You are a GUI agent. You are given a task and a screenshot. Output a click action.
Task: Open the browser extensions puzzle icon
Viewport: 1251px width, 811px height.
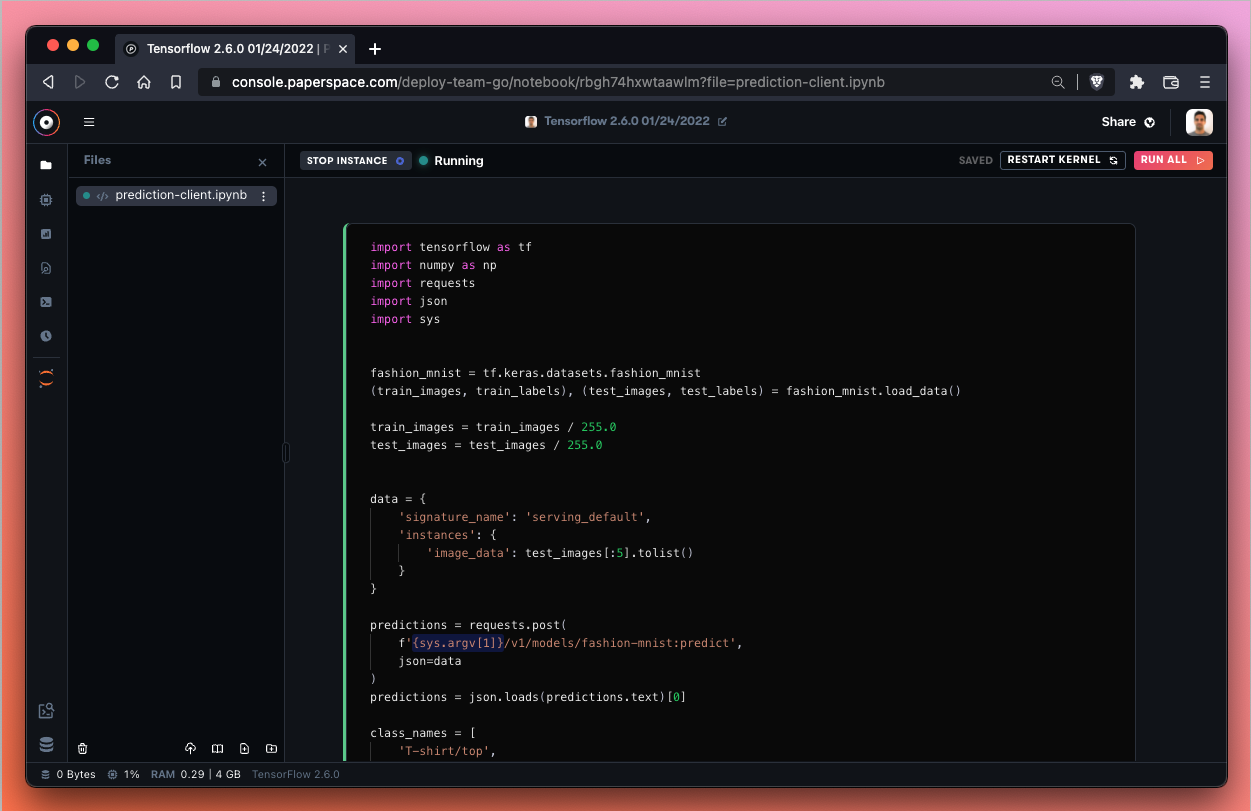(1137, 82)
